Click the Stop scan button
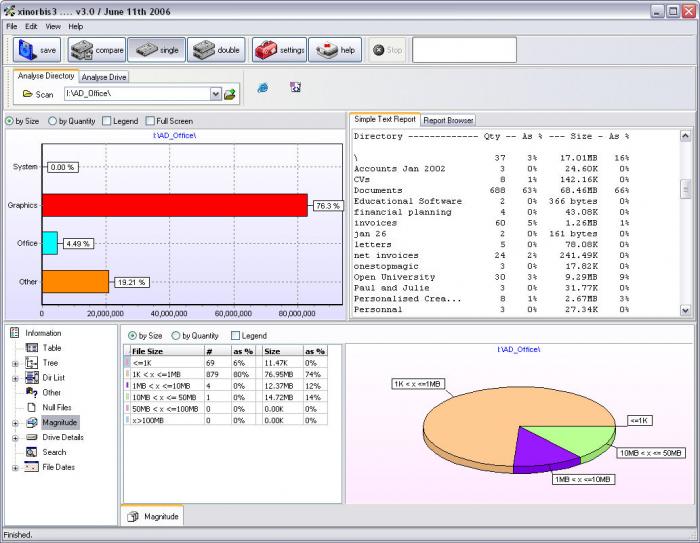This screenshot has width=700, height=543. pyautogui.click(x=388, y=50)
